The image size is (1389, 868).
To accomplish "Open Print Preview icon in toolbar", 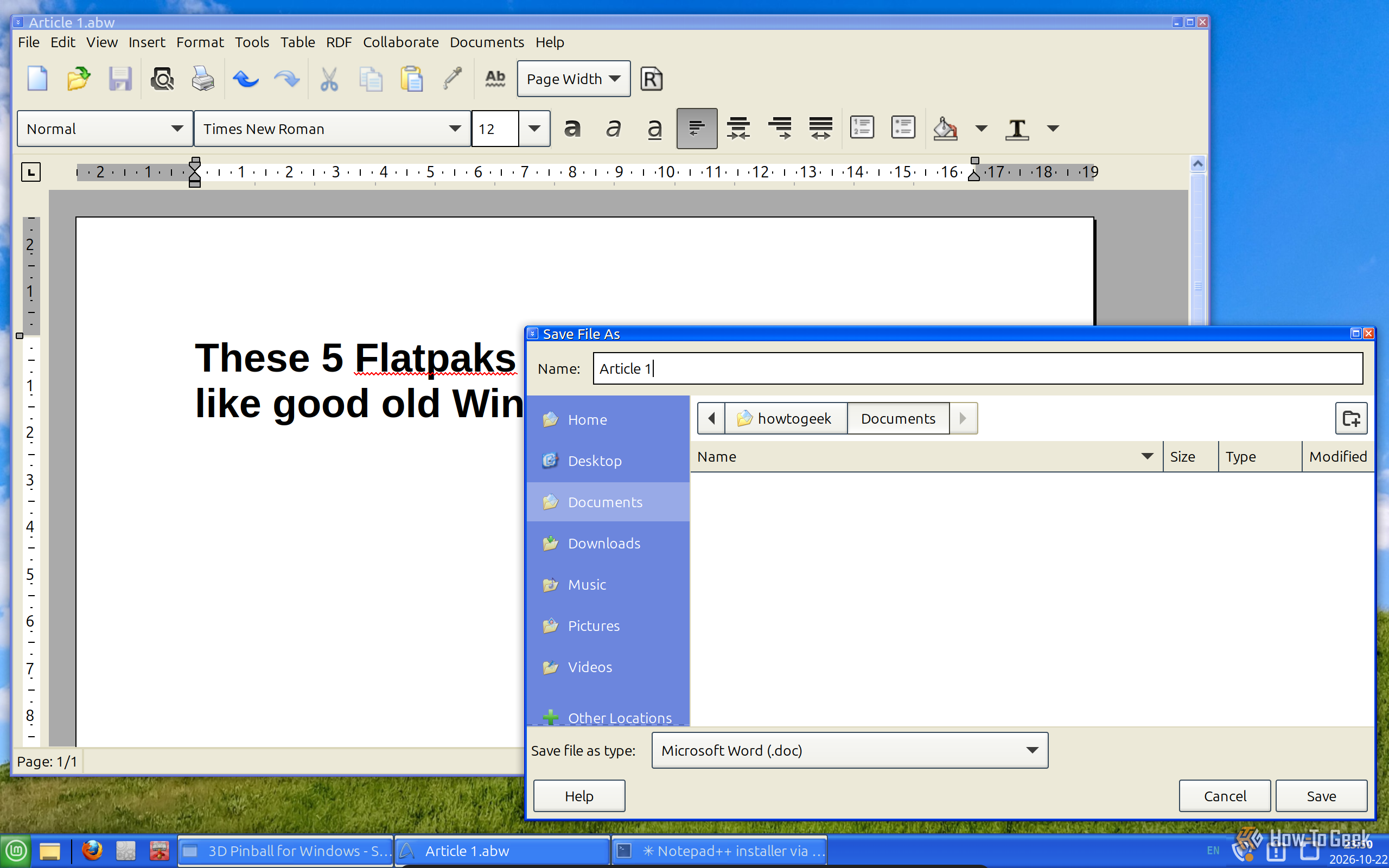I will [162, 79].
